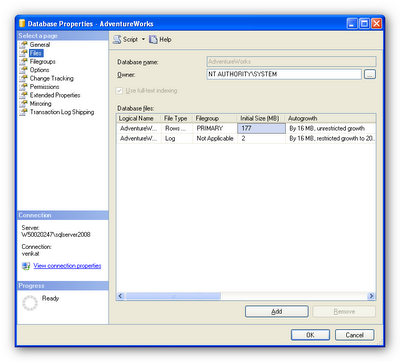Open the Help icon in toolbar
Screen dimensions: 400x362
point(153,40)
